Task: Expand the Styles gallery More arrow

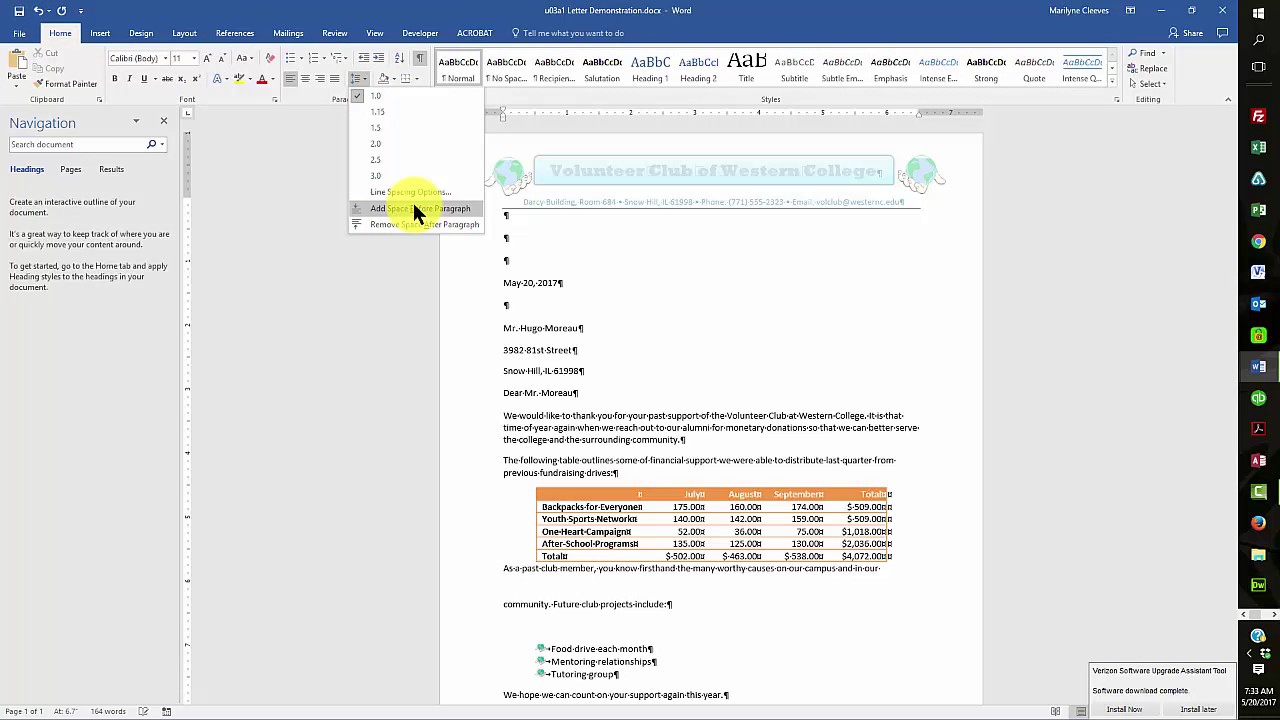Action: (x=1112, y=83)
